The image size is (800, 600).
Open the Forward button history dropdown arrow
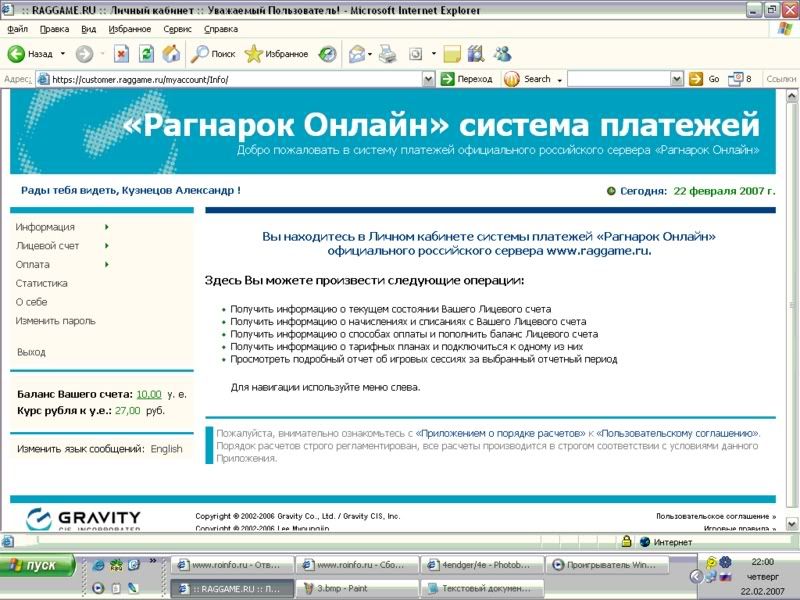click(102, 54)
